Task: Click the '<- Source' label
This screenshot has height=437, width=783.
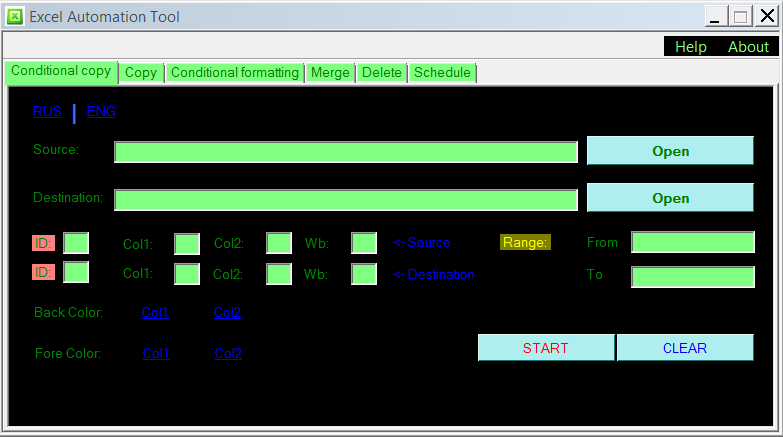Action: pos(422,243)
